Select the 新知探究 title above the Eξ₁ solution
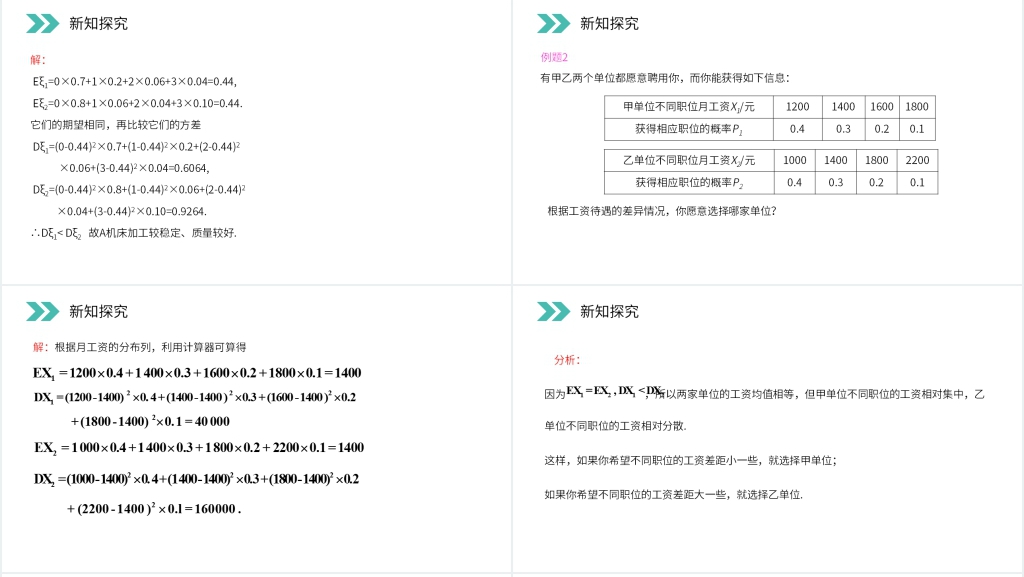 (x=99, y=23)
